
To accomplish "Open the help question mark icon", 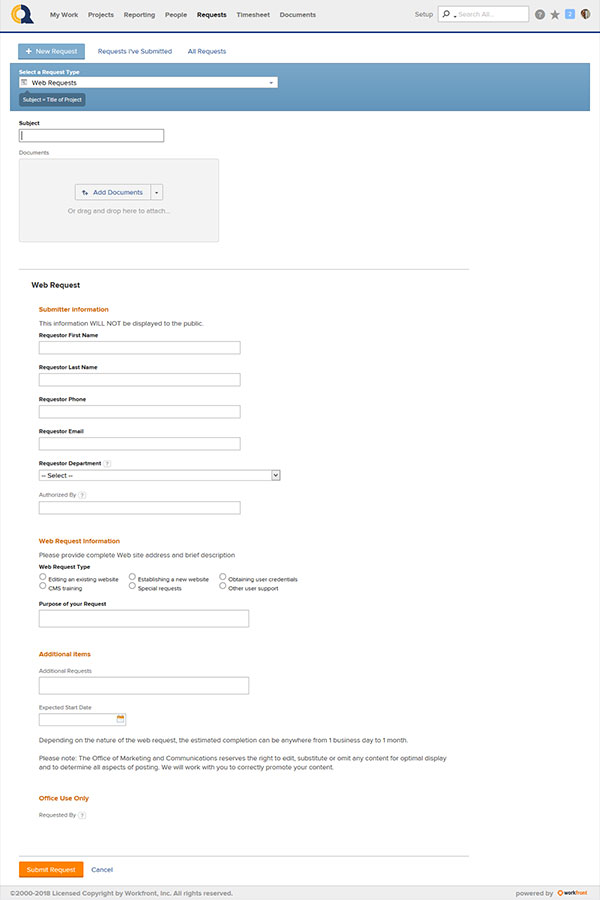I will [x=540, y=15].
